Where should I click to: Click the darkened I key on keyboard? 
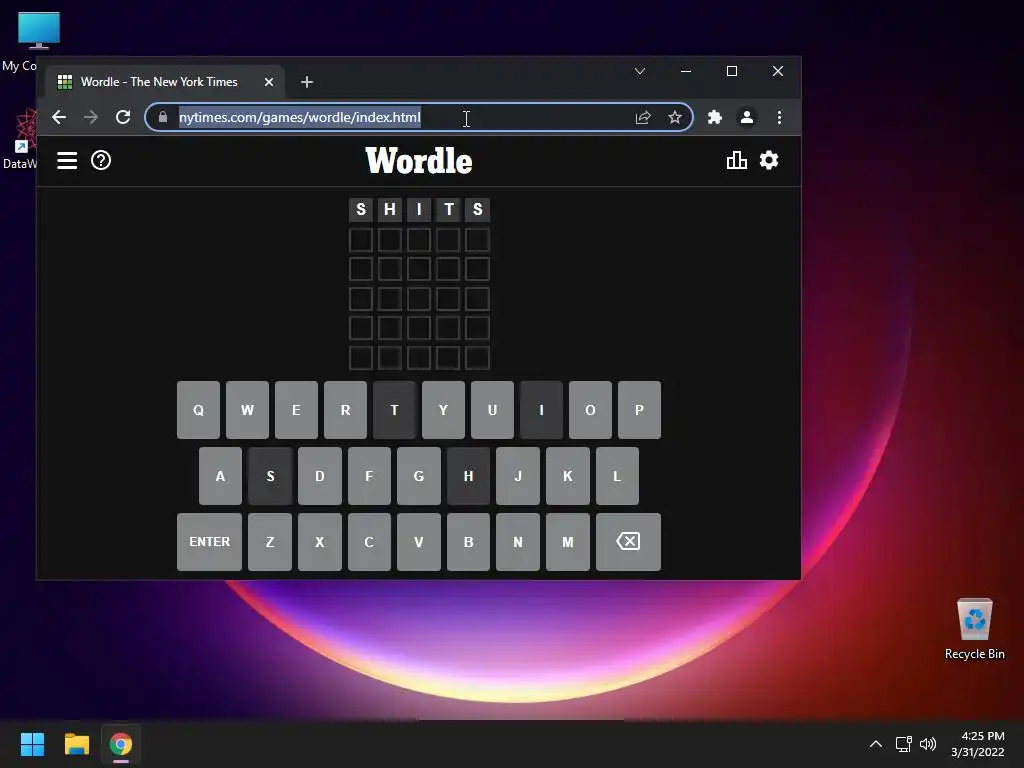point(541,410)
